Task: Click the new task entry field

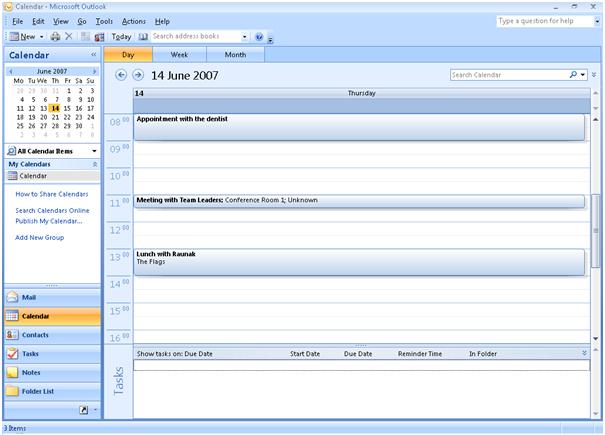Action: click(x=362, y=365)
